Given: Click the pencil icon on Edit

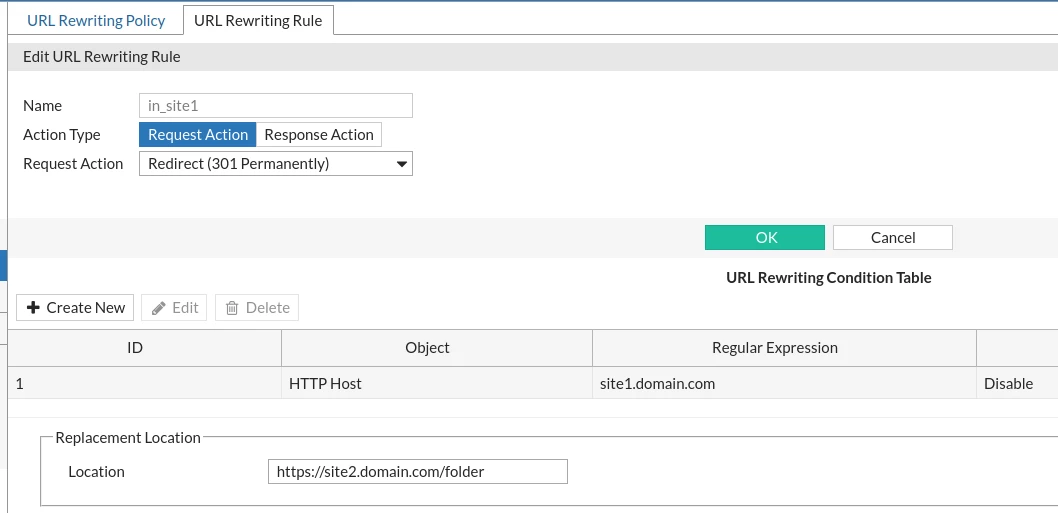Looking at the screenshot, I should [x=159, y=308].
